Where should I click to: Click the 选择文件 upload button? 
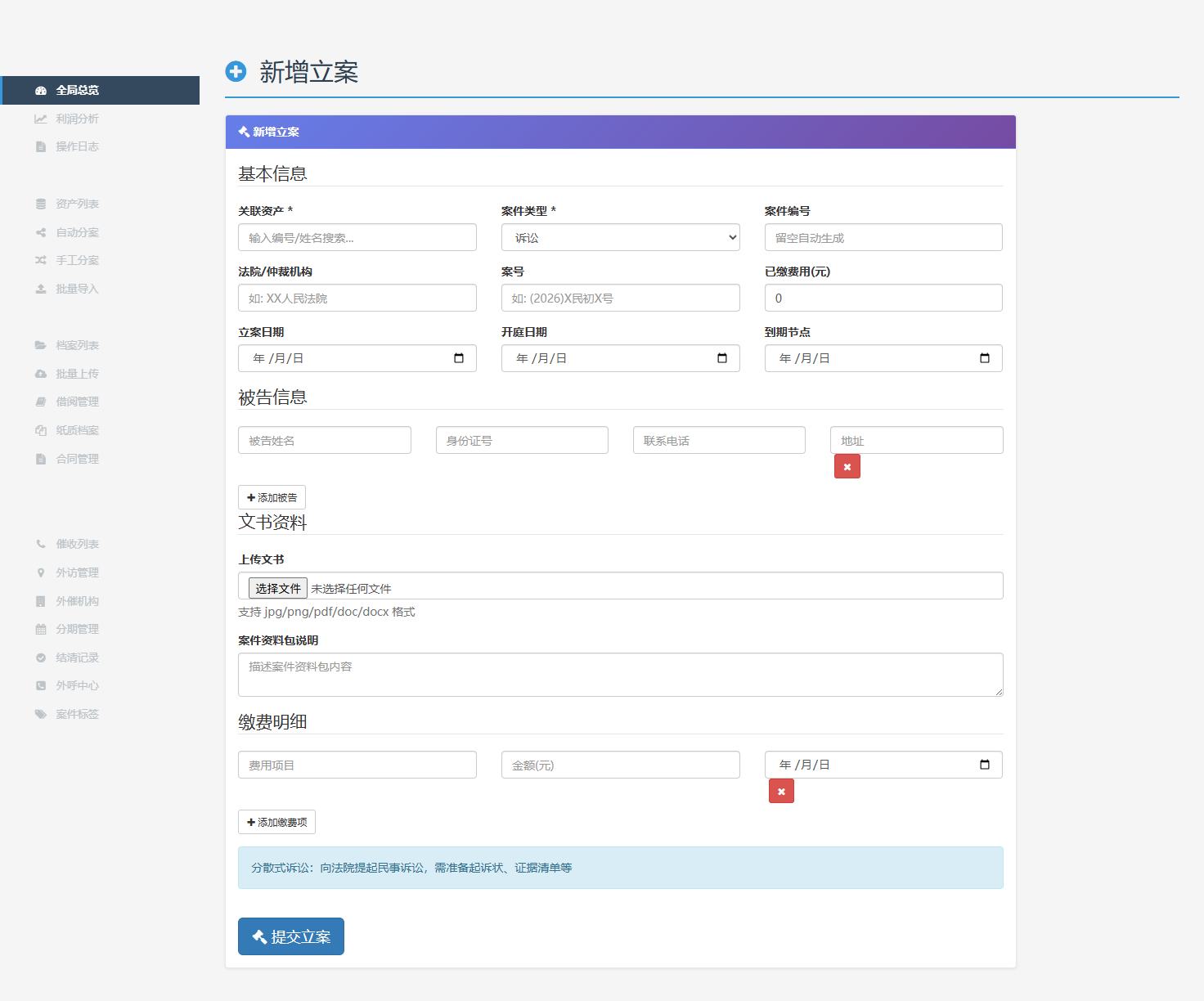(x=278, y=588)
